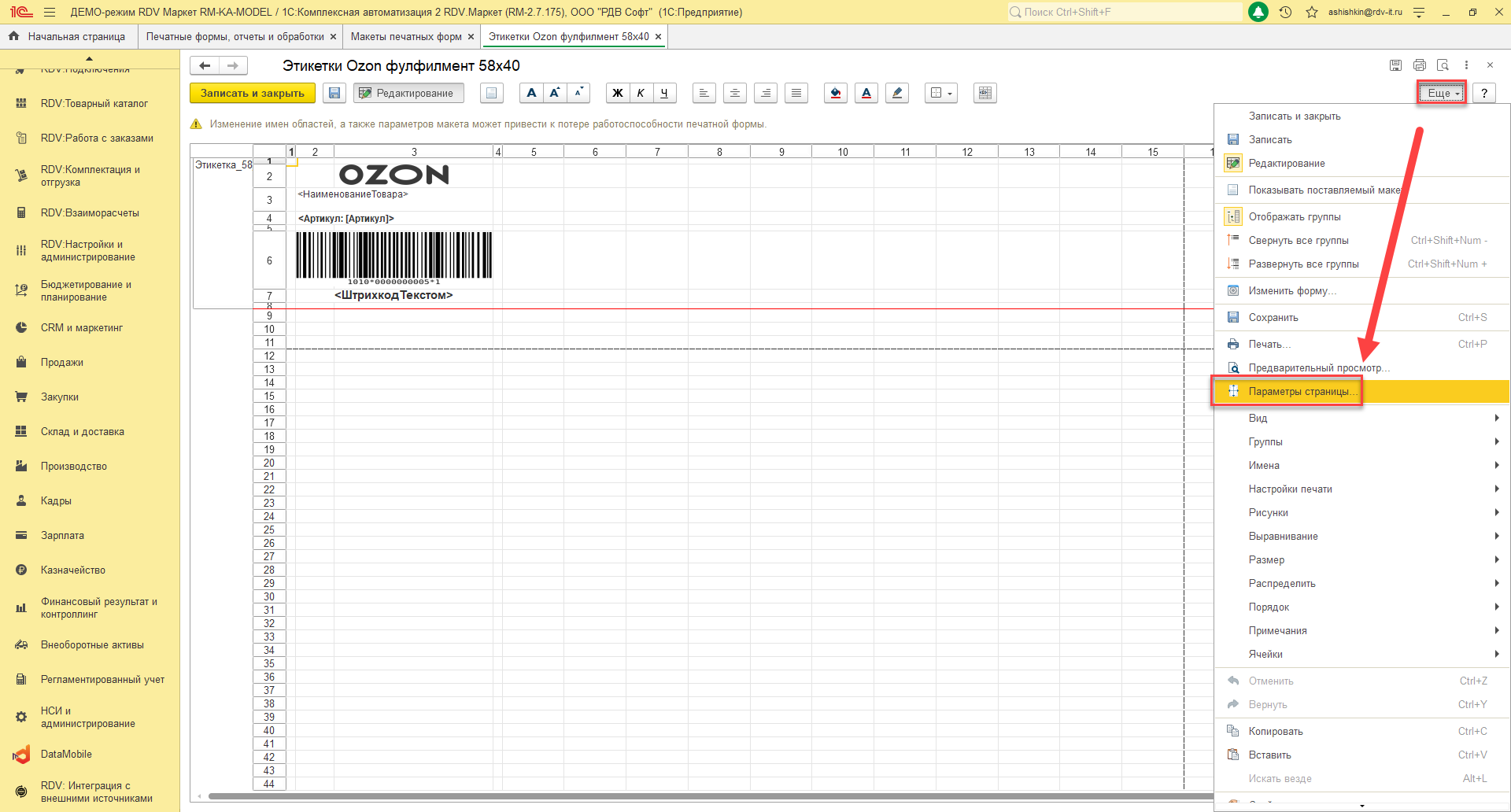Pick the text color tool
Screen dimensions: 1511x812
pos(866,93)
